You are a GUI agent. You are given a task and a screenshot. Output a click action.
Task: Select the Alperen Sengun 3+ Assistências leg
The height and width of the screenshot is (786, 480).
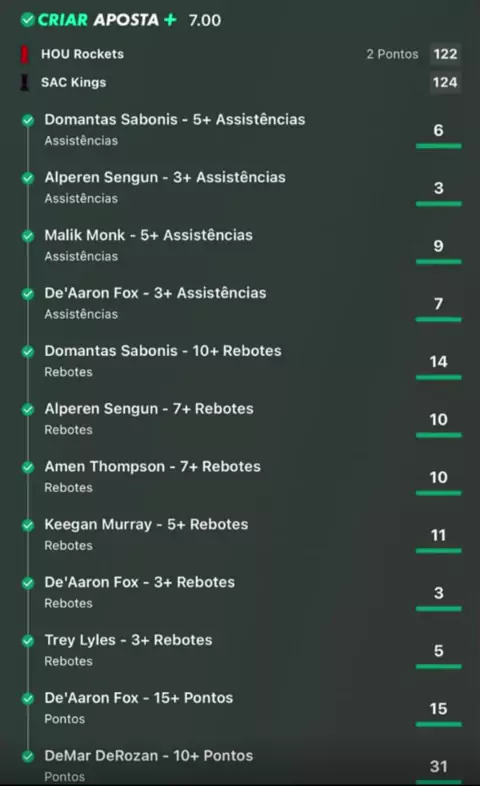(241, 187)
